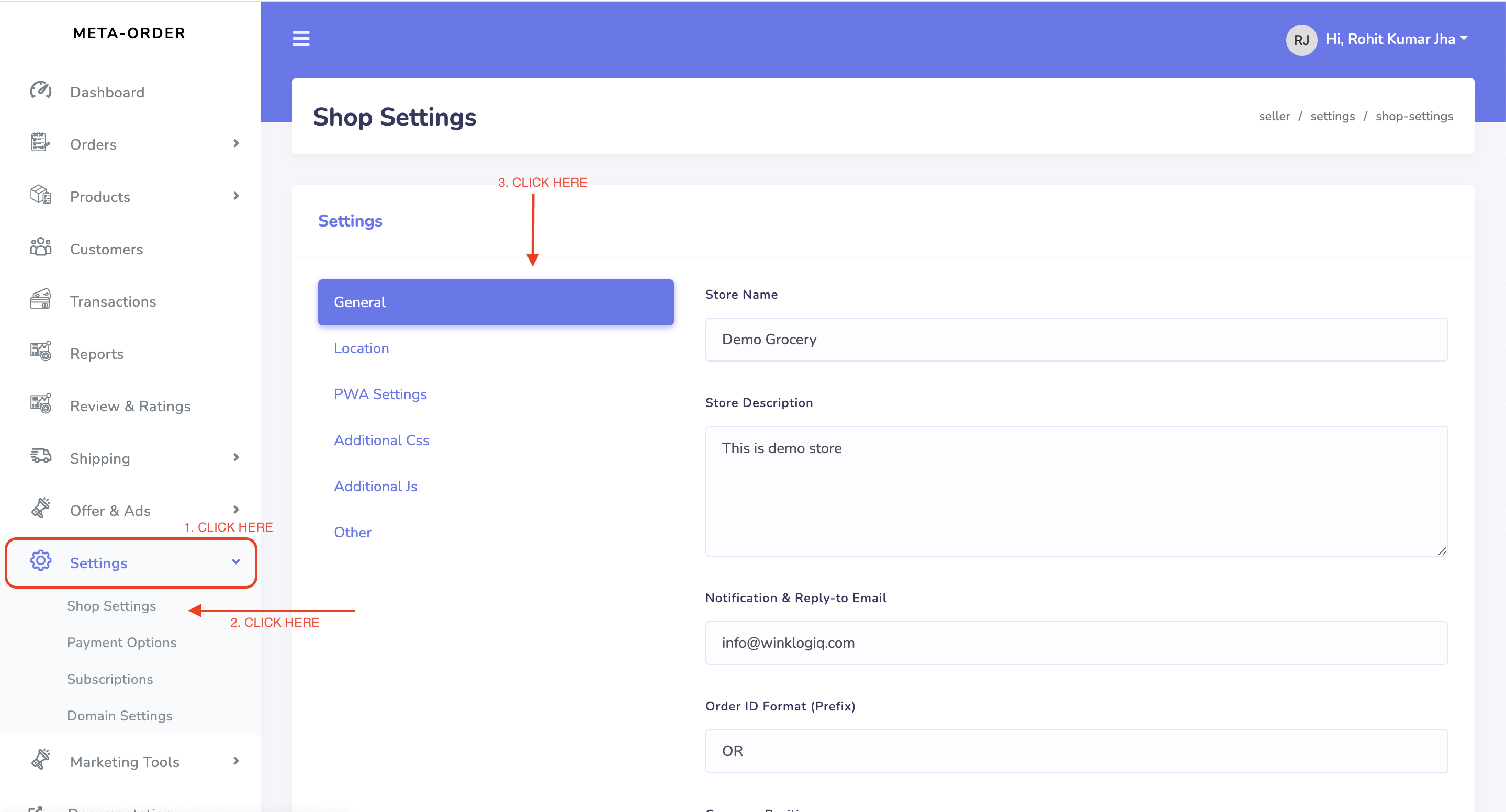Screen dimensions: 1506x812
Task: Click the RJ user avatar
Action: (1301, 40)
